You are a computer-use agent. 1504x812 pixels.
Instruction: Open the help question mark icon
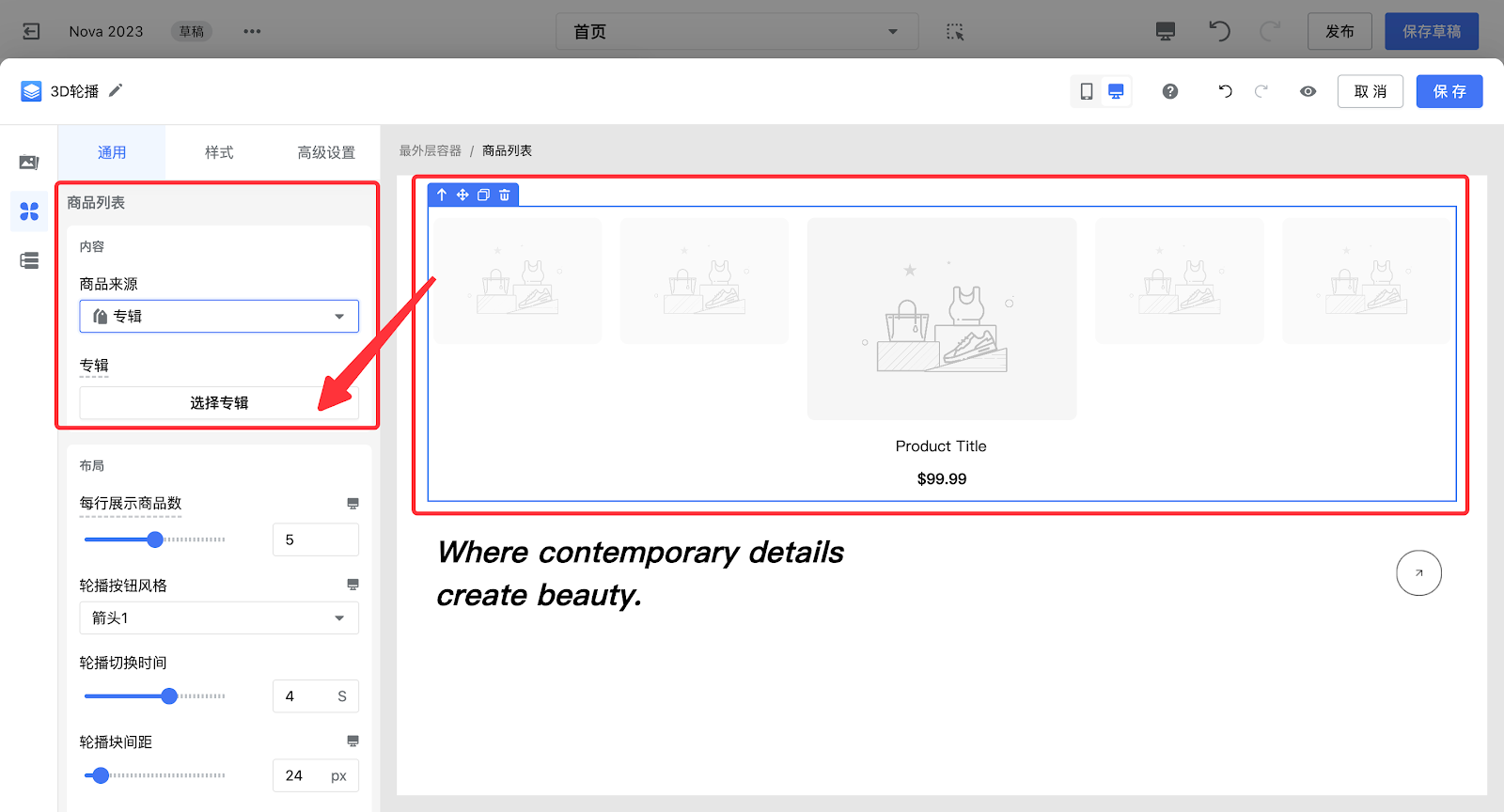1169,91
